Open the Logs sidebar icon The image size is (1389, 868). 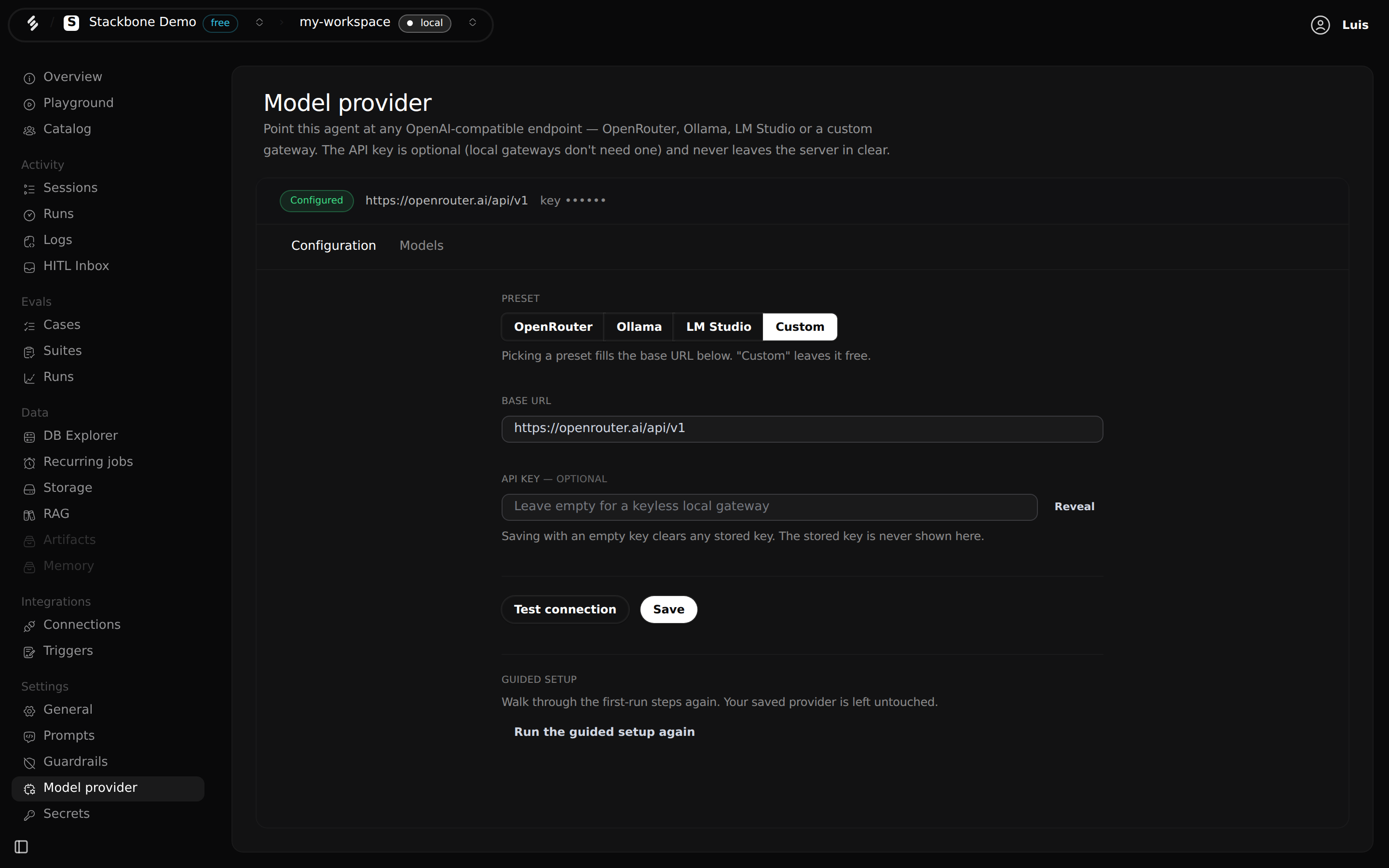coord(29,241)
